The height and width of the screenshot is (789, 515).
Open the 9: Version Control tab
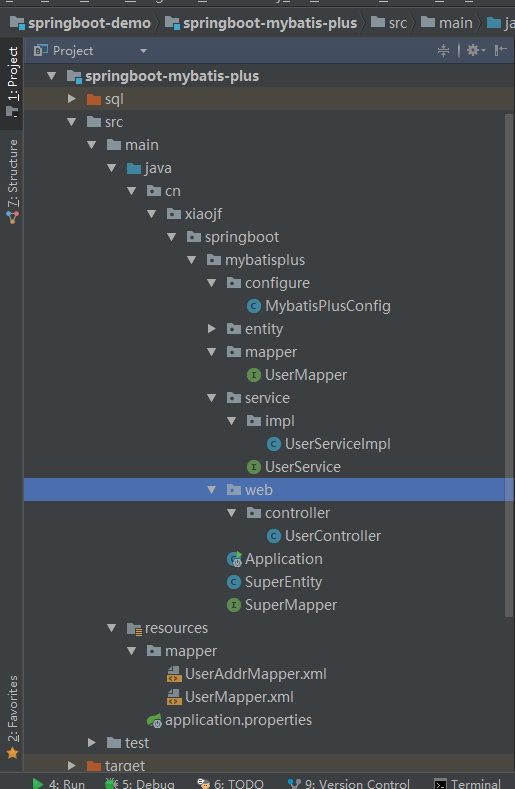point(348,784)
